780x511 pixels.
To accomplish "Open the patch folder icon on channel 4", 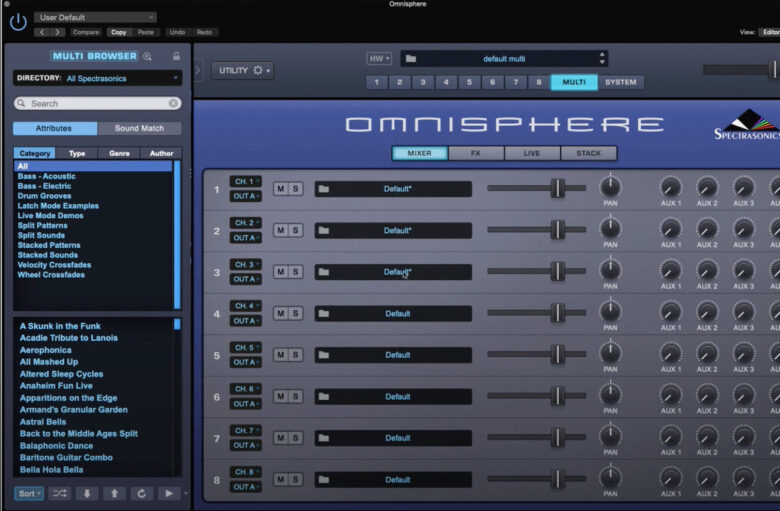I will 324,313.
